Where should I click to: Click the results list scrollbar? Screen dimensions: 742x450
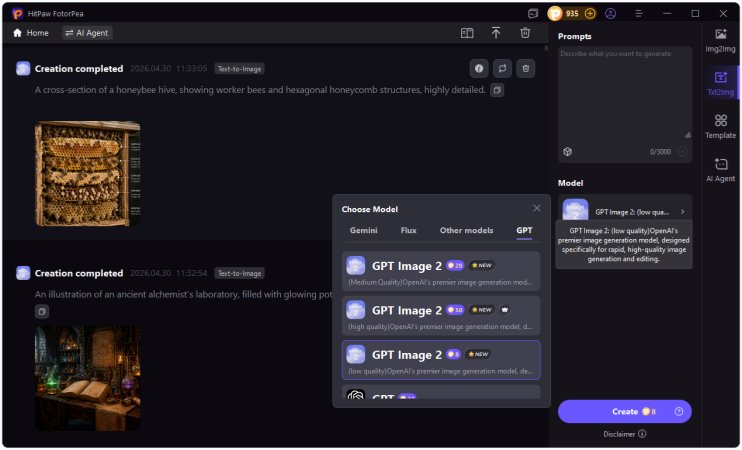tap(546, 48)
